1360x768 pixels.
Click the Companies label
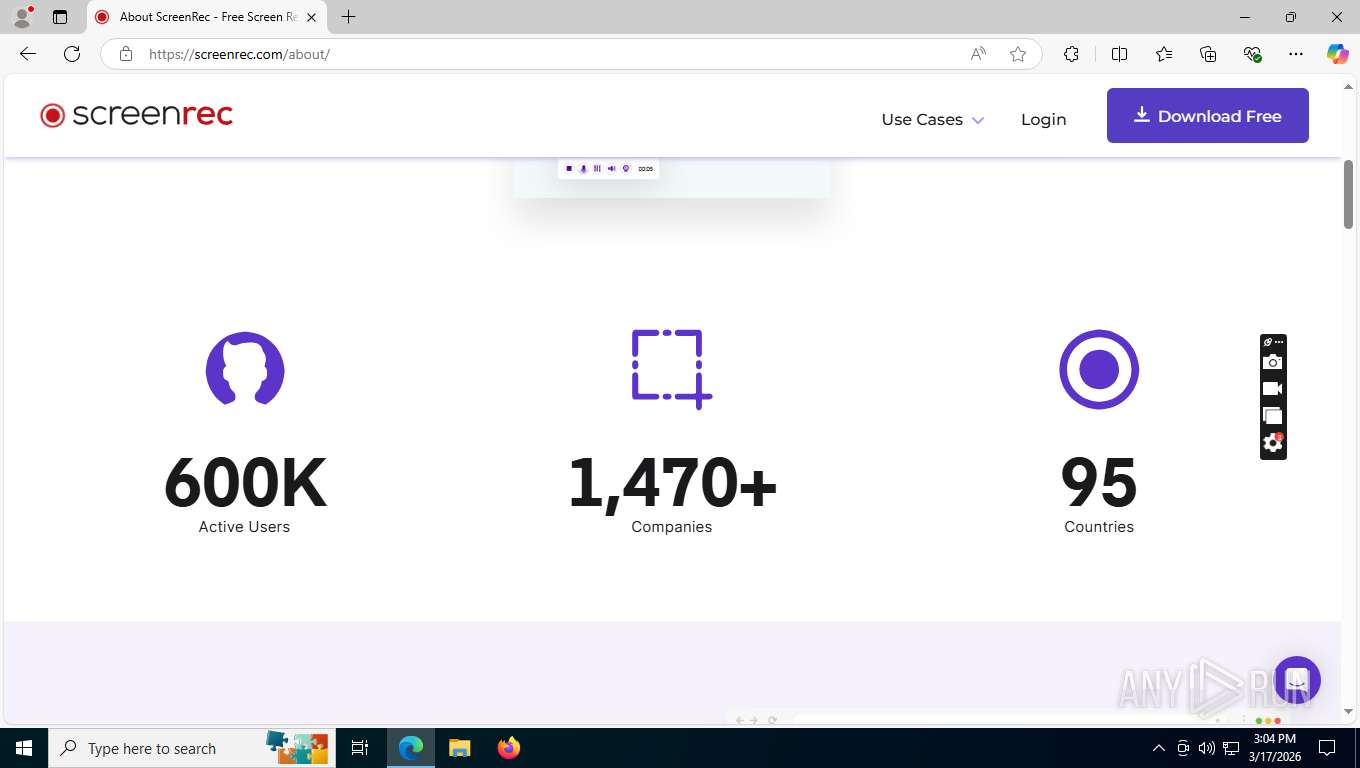click(x=672, y=527)
